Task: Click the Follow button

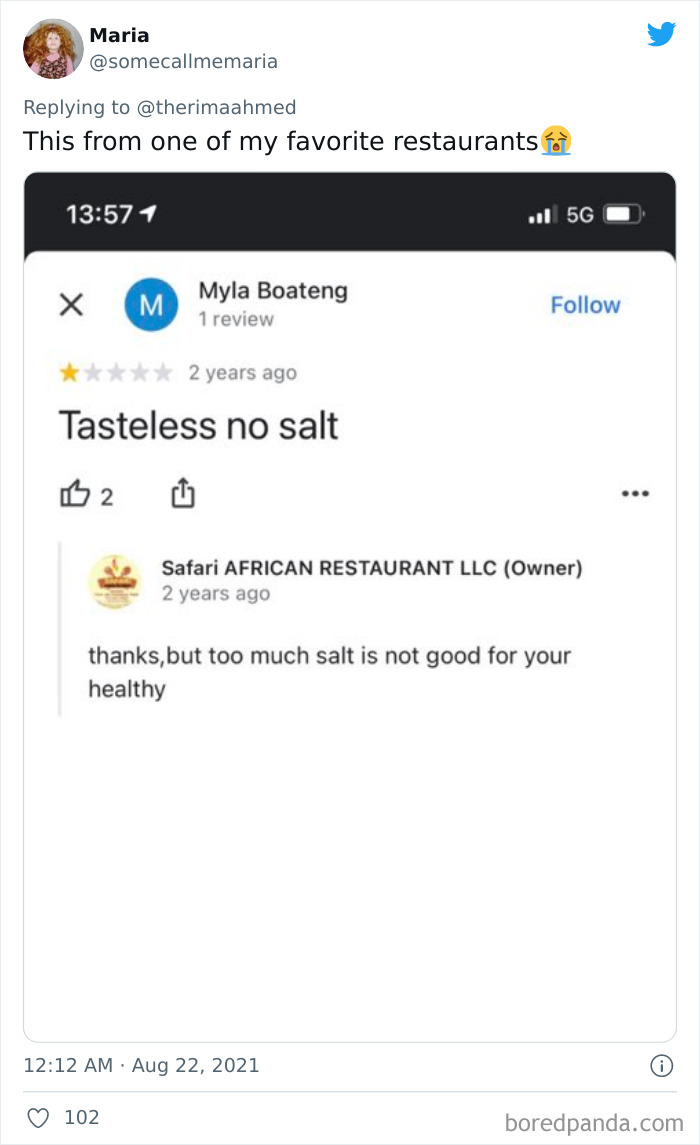Action: pos(585,305)
